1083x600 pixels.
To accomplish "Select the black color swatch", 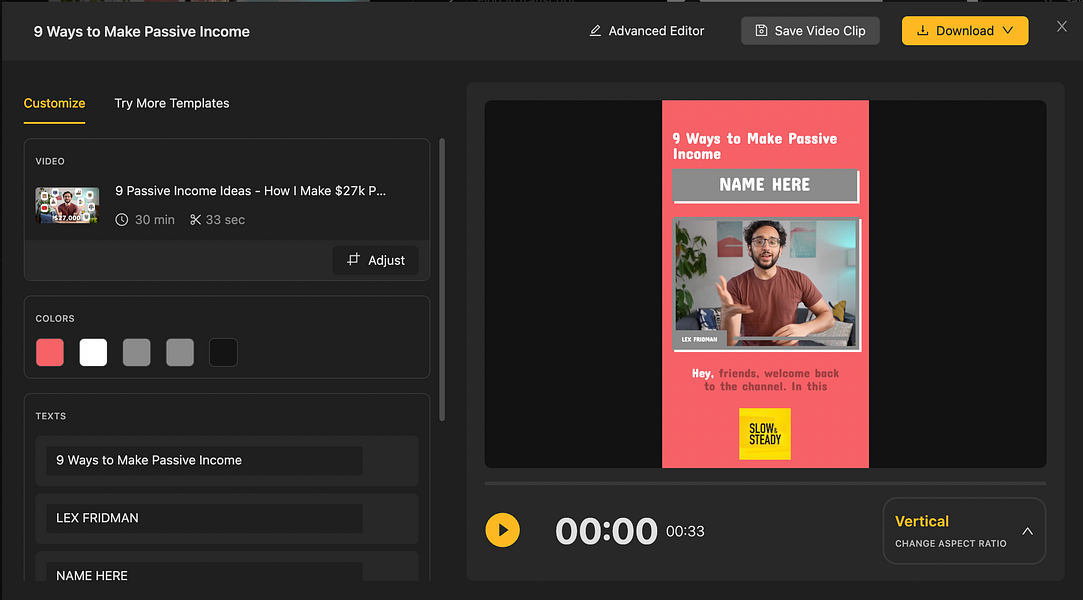I will point(223,352).
